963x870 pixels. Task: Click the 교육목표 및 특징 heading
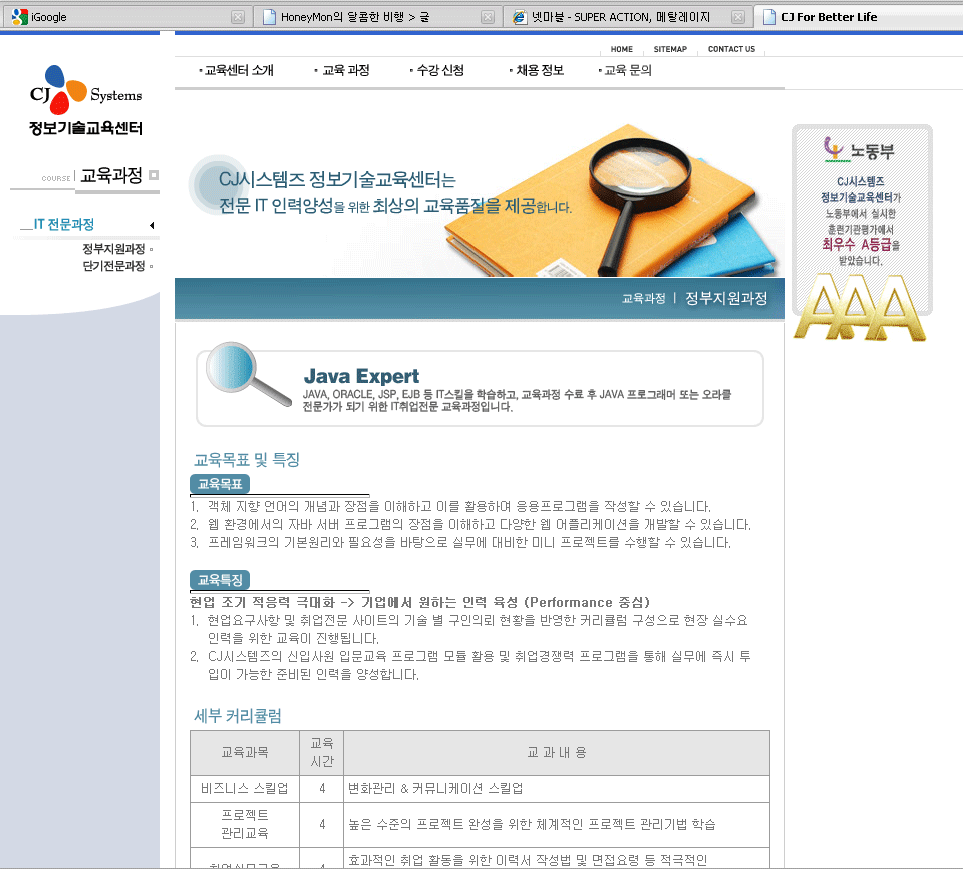coord(246,459)
